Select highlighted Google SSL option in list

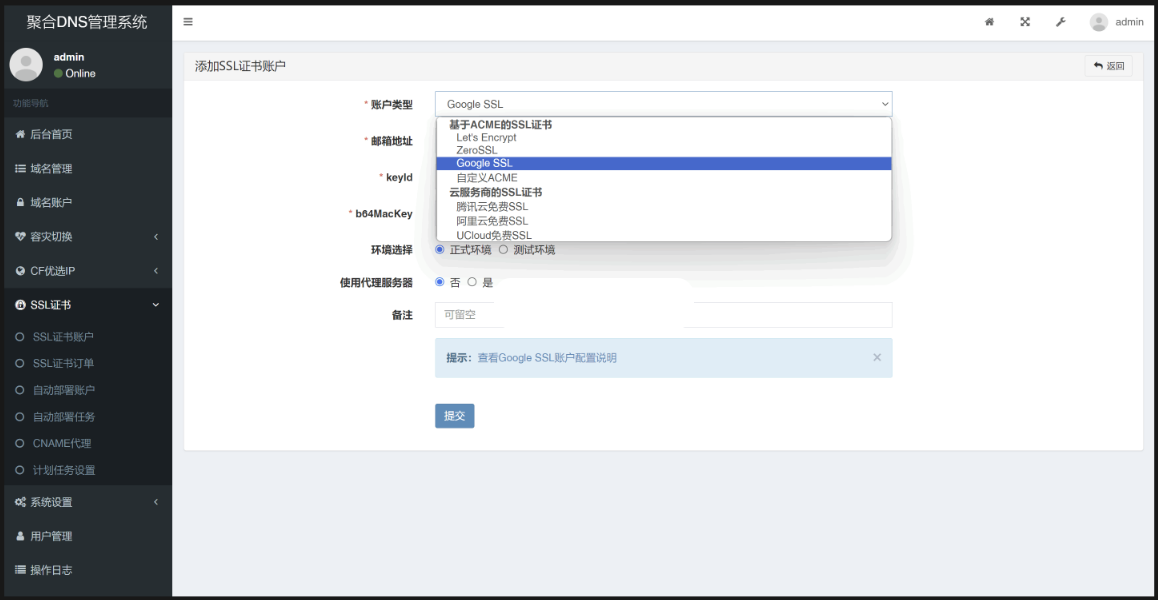coord(664,163)
